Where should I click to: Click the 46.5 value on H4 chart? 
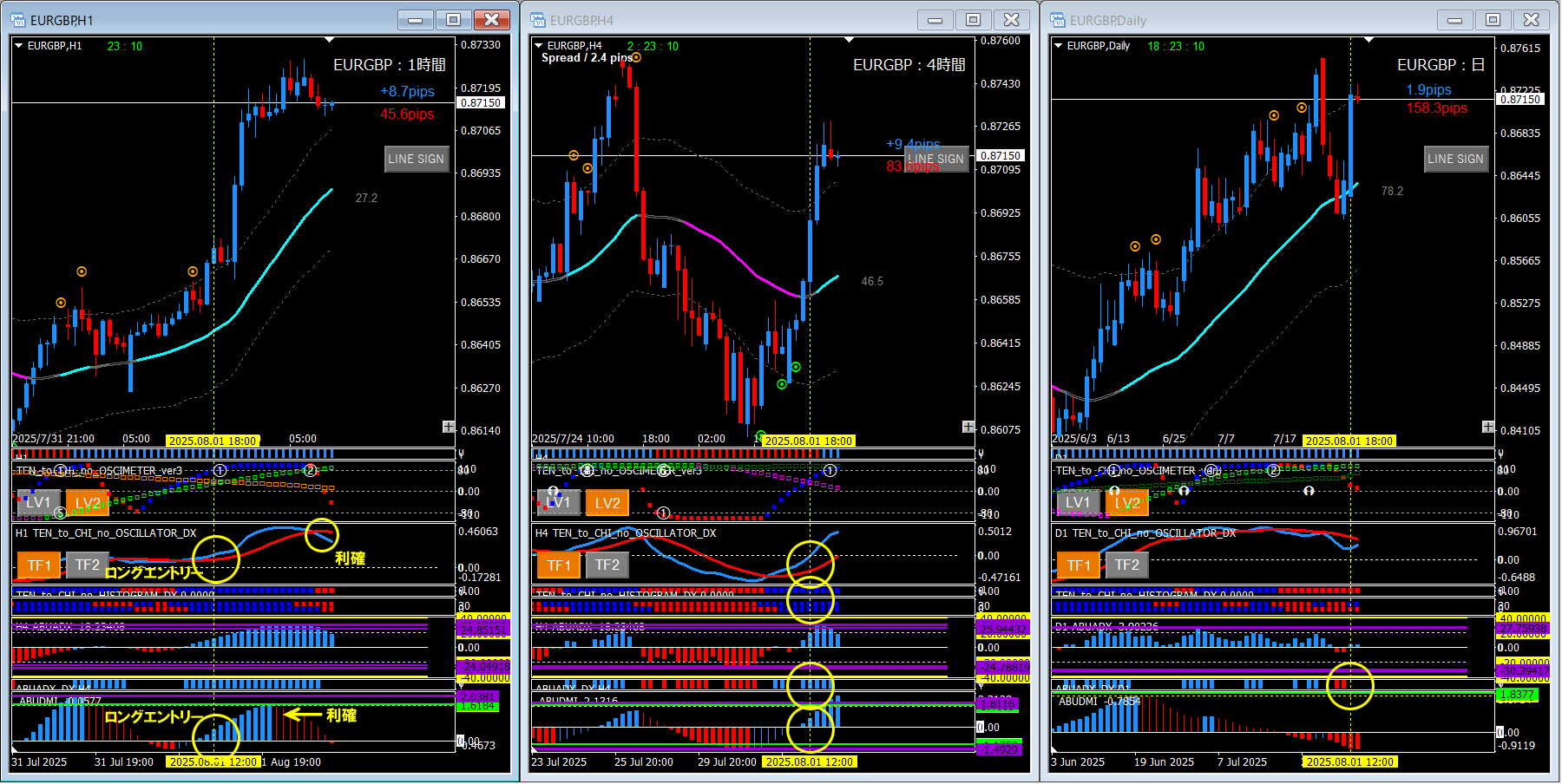point(872,281)
